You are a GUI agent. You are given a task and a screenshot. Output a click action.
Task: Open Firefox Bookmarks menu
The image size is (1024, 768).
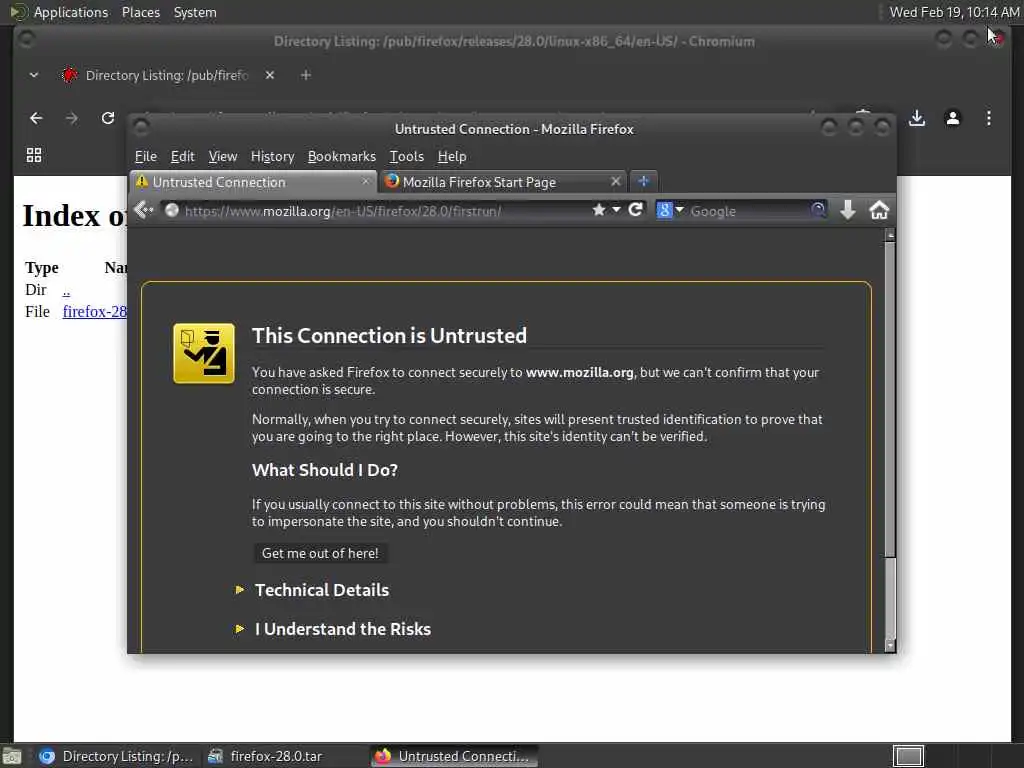click(x=342, y=157)
